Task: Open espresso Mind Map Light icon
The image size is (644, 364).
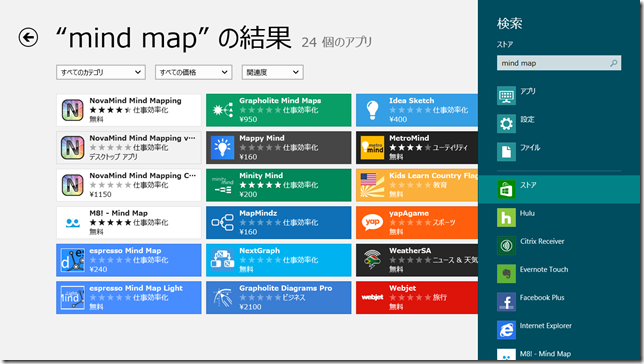Action: coord(73,297)
